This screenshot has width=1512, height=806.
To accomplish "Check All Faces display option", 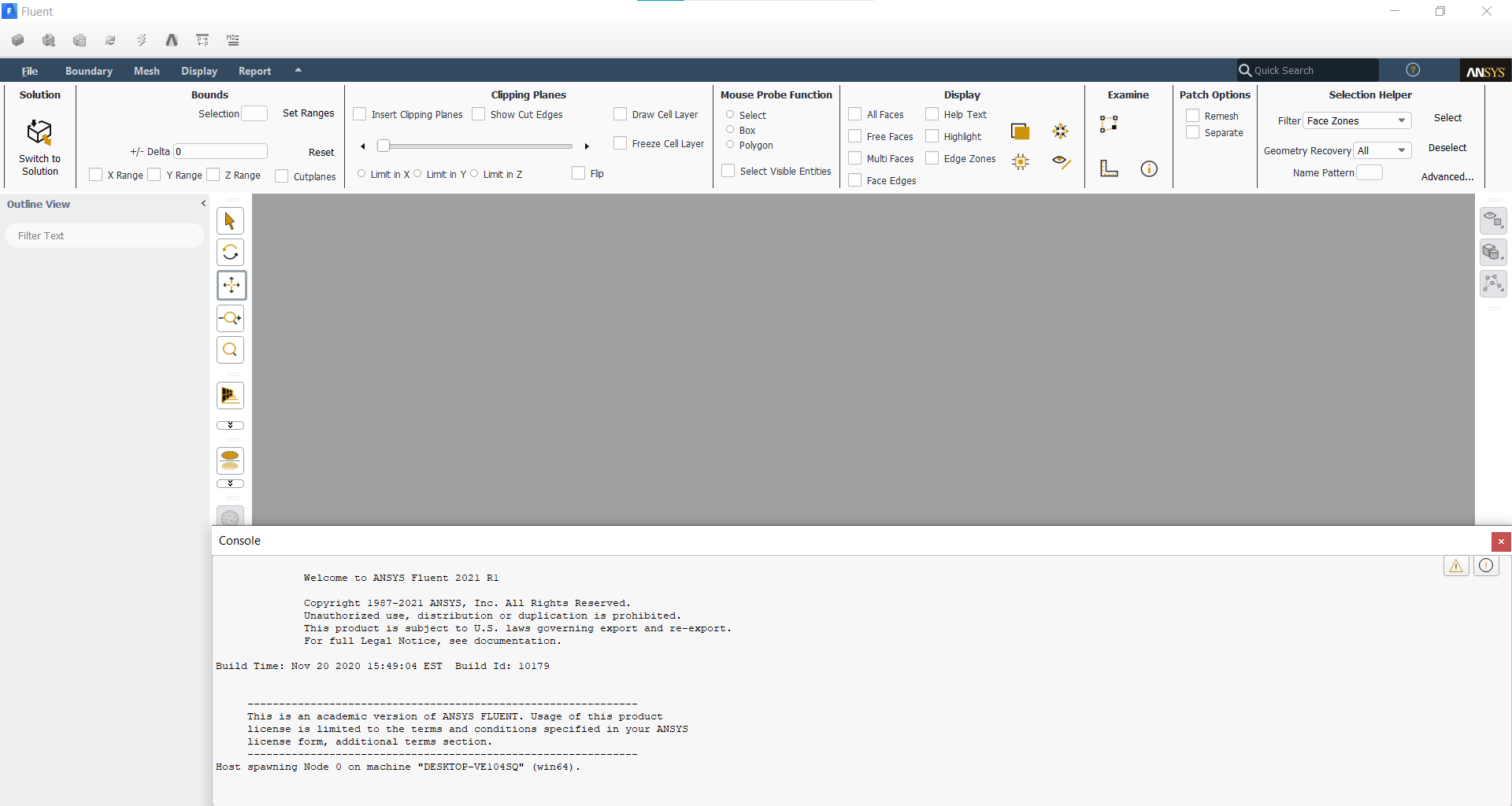I will (855, 114).
